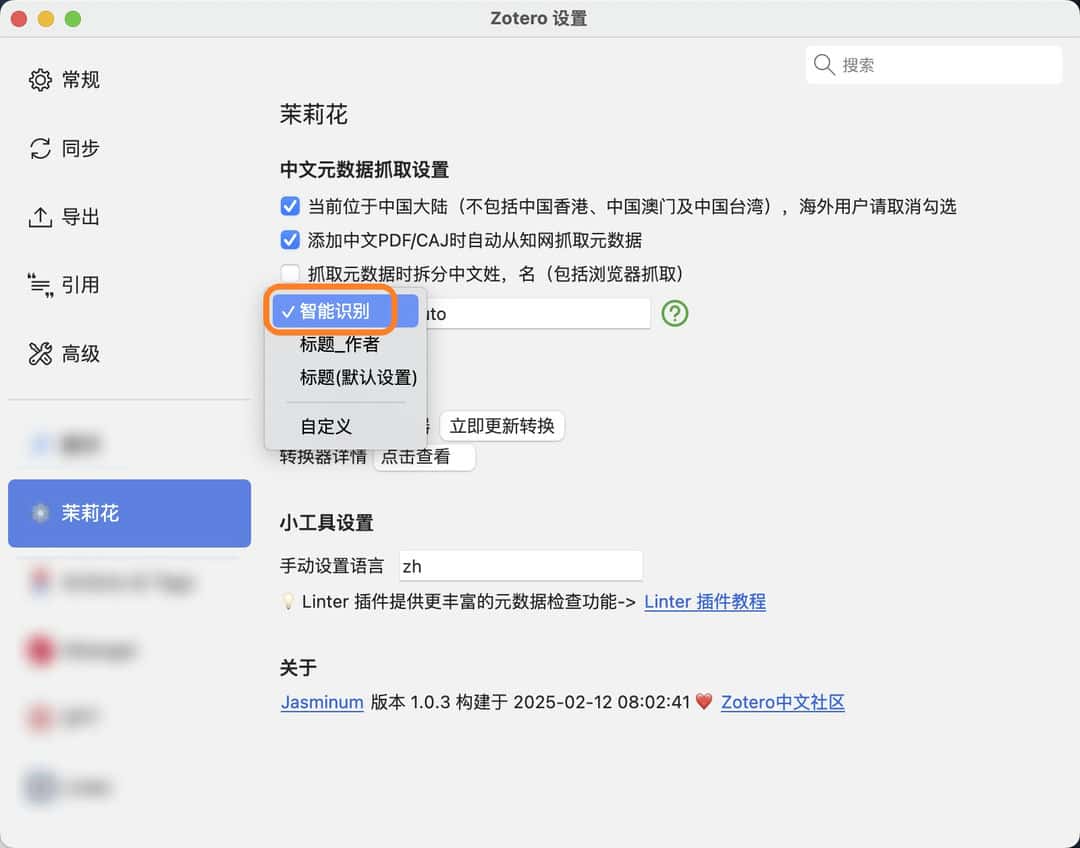Image resolution: width=1080 pixels, height=848 pixels.
Task: Uncheck 当前位于中国大陆 option
Action: pyautogui.click(x=290, y=206)
